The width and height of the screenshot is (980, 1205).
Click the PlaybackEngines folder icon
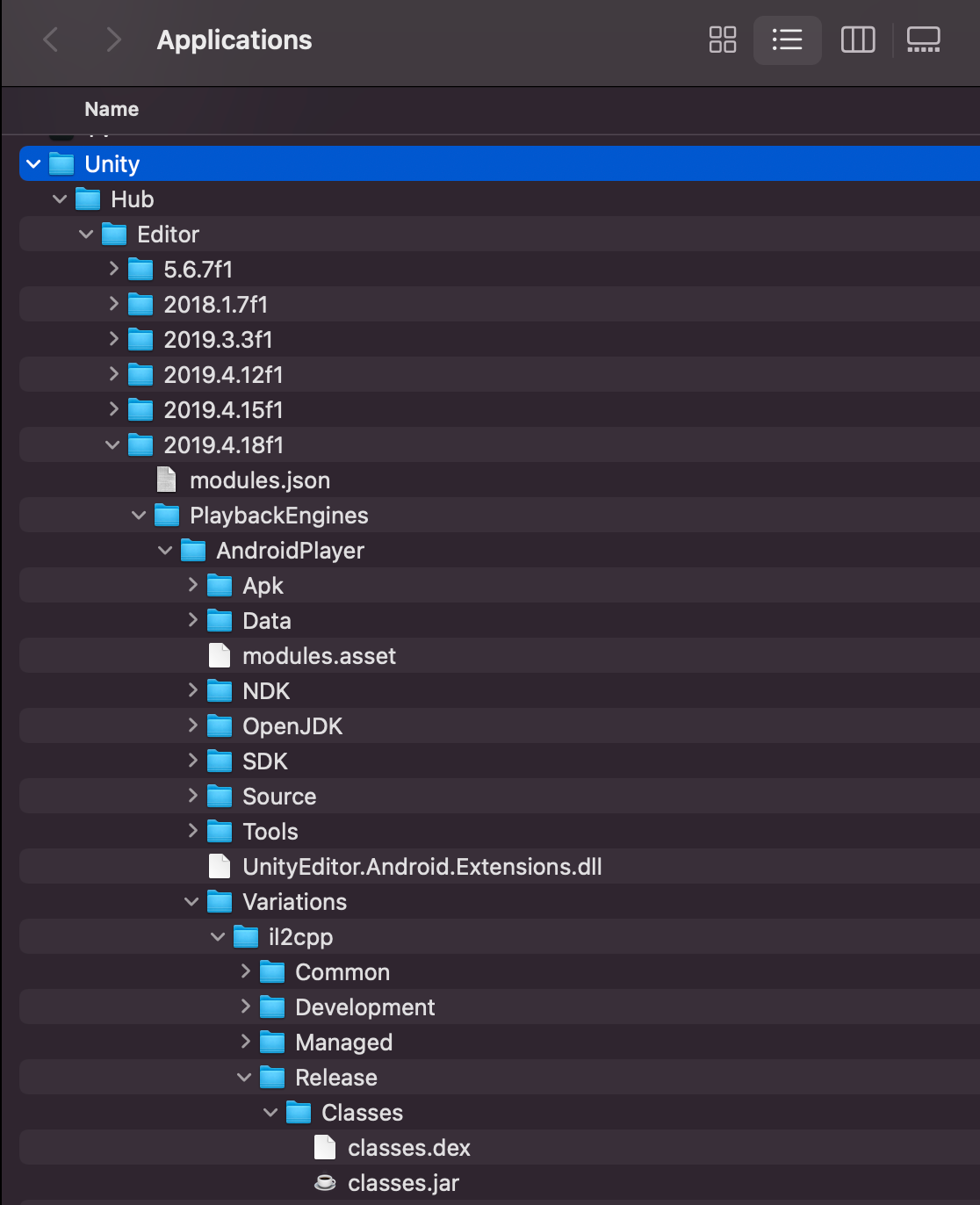tap(167, 516)
